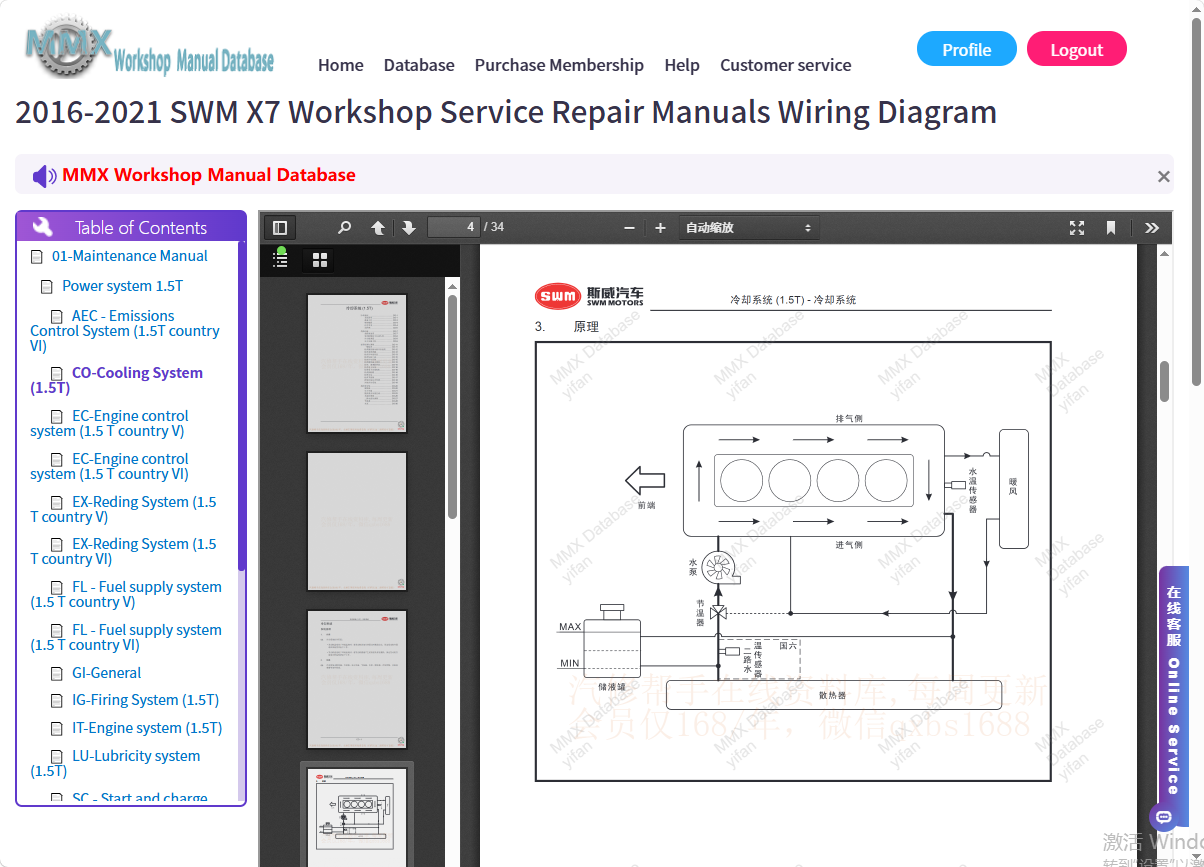1204x867 pixels.
Task: Open EX-Reding System country VI entry
Action: point(124,551)
